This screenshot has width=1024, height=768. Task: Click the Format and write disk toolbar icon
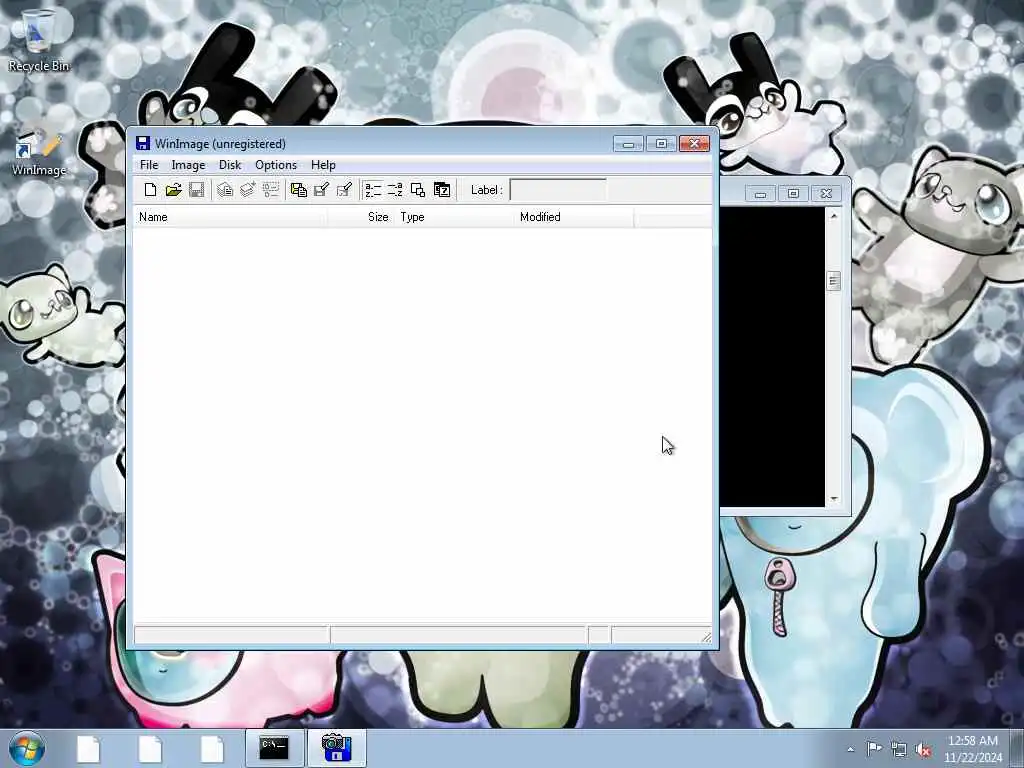344,190
